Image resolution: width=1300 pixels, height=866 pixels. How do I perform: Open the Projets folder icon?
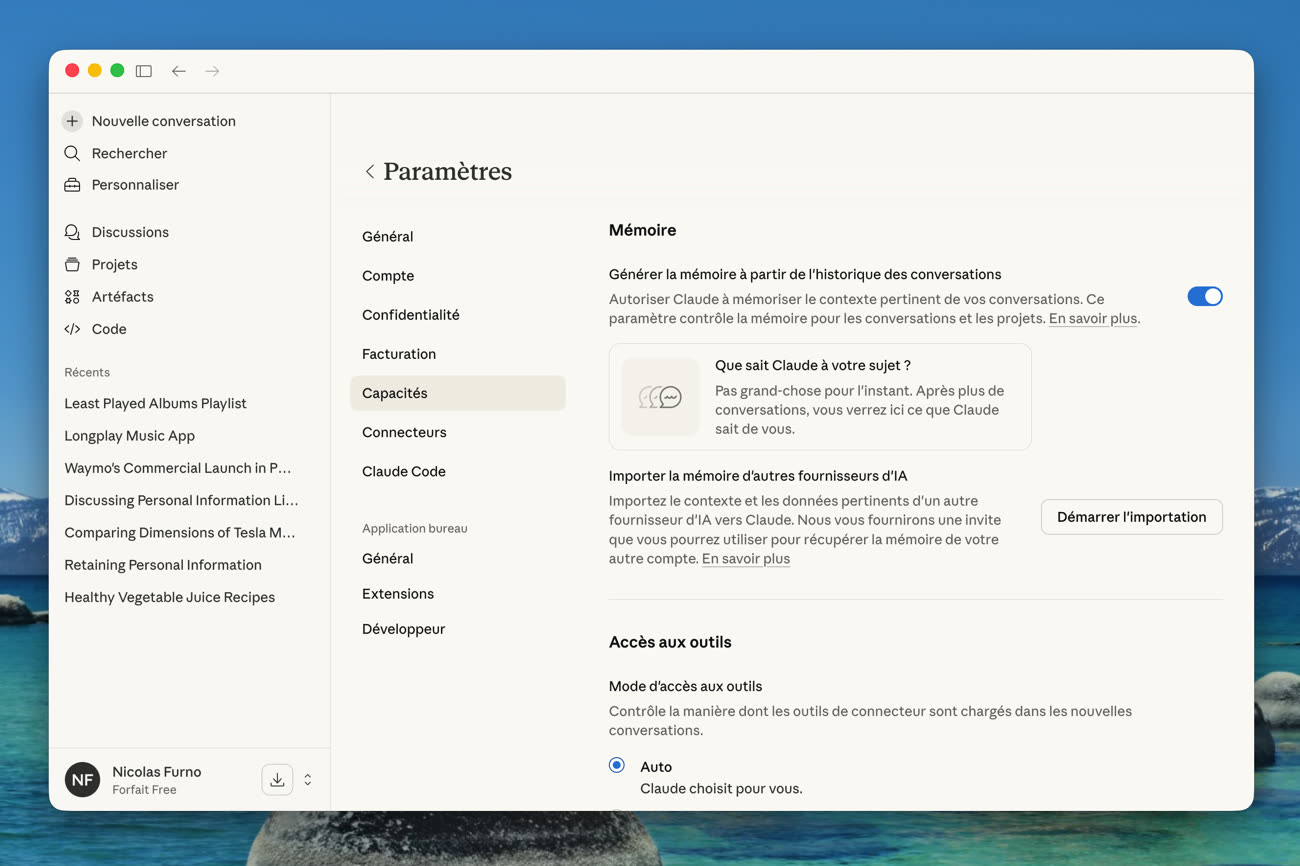72,264
